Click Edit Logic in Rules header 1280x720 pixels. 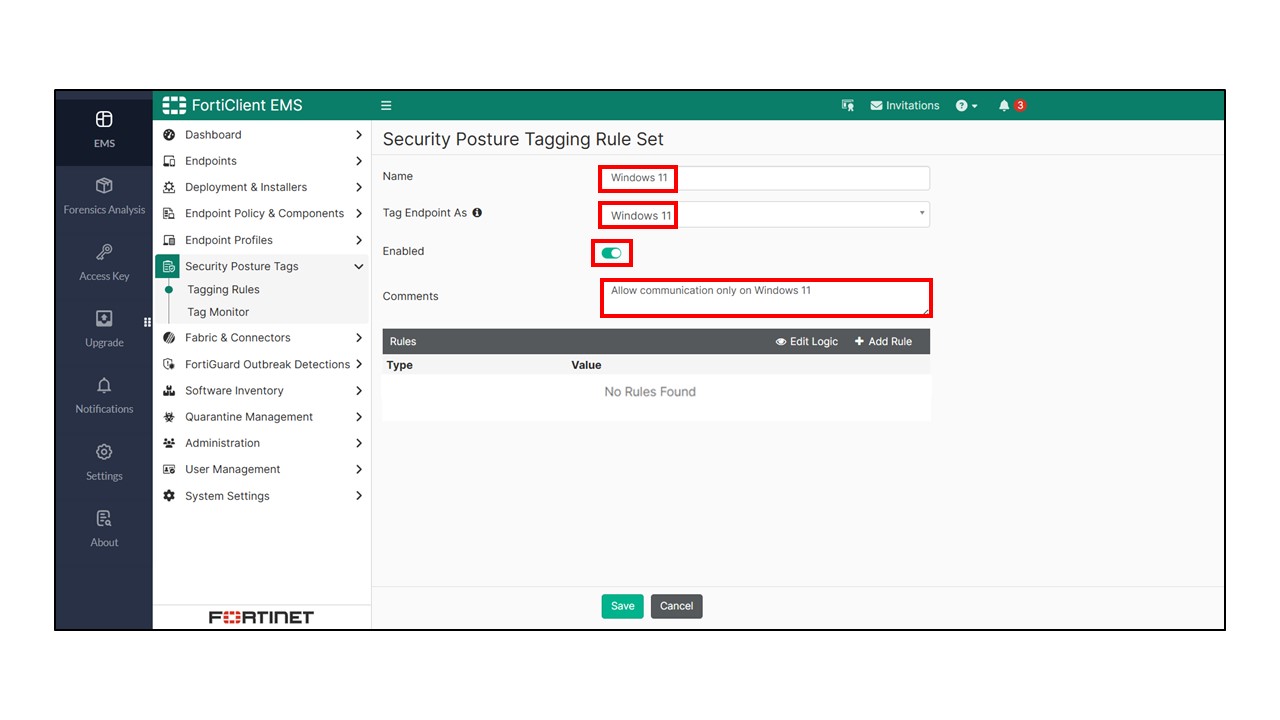[x=807, y=342]
